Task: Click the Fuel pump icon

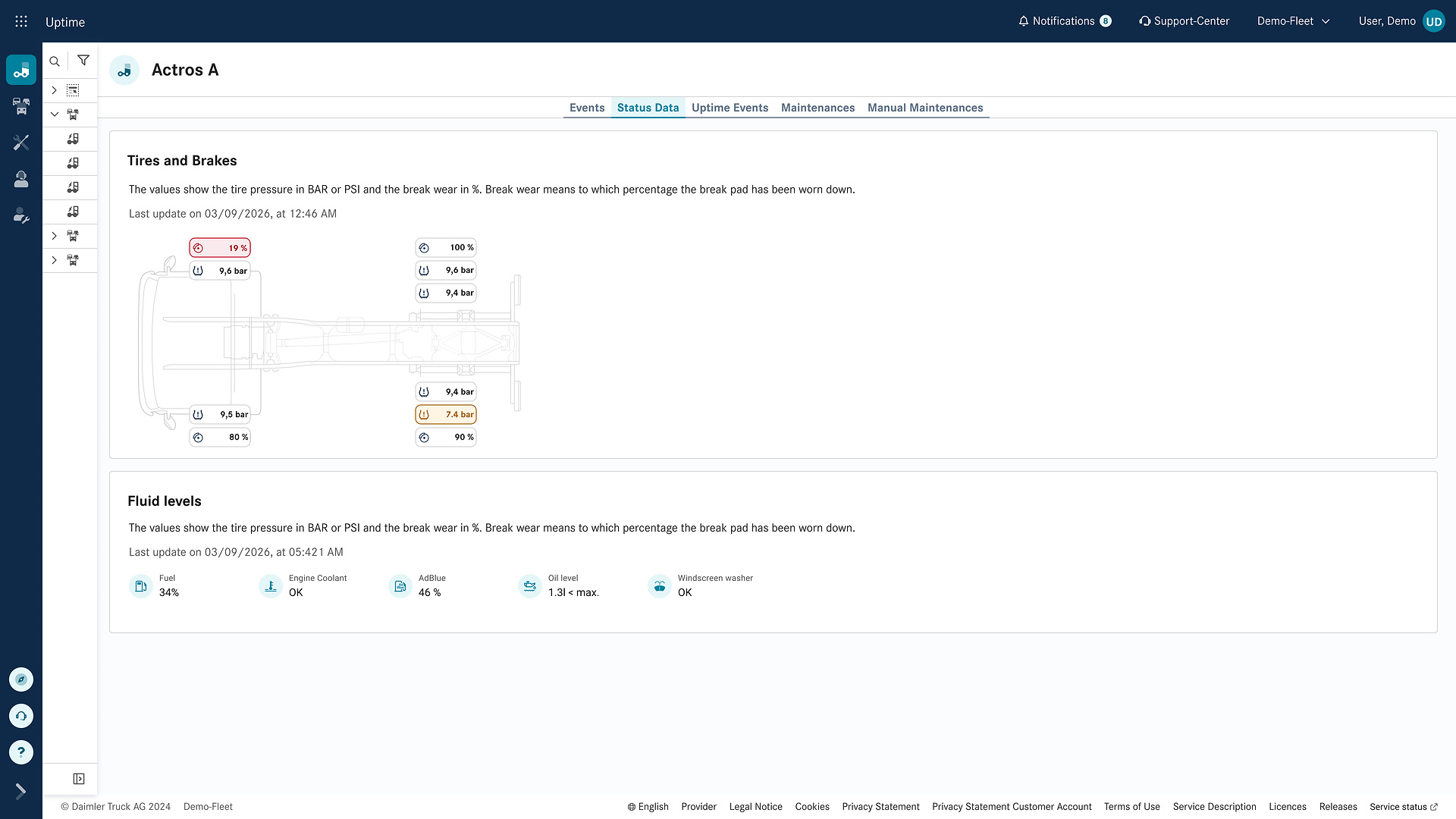Action: (141, 586)
